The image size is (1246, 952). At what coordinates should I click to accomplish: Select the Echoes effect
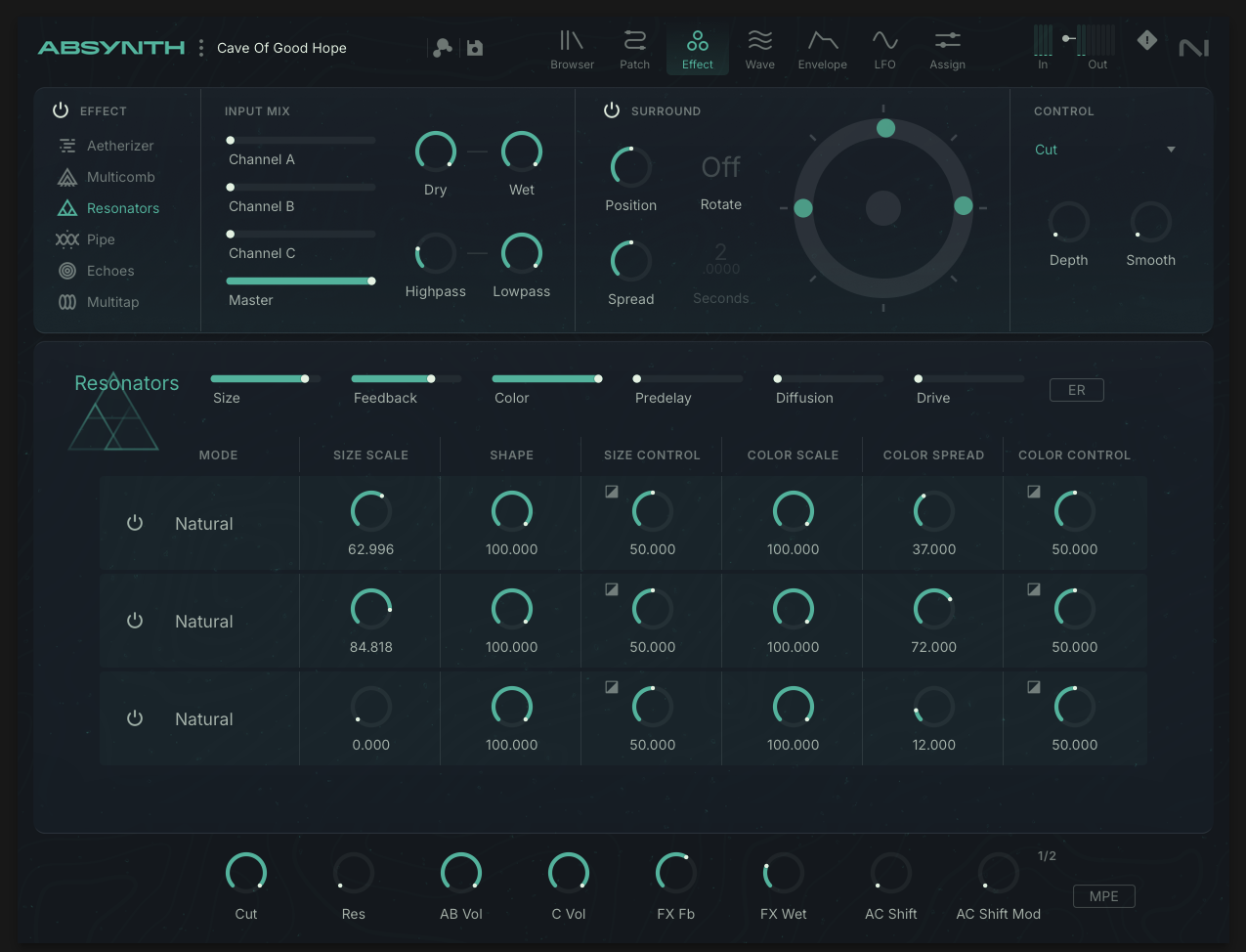109,271
